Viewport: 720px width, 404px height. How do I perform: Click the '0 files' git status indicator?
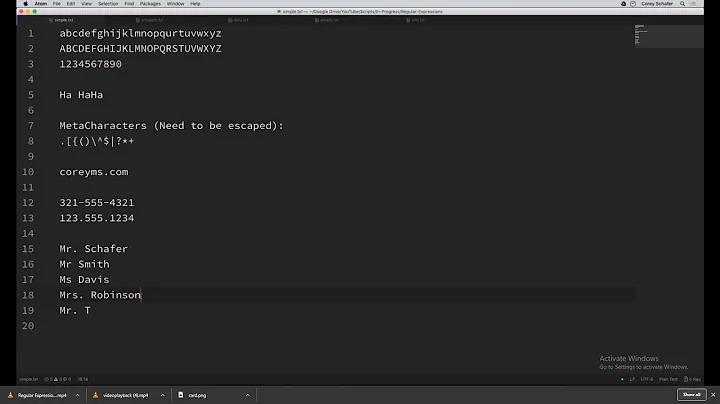pyautogui.click(x=692, y=379)
